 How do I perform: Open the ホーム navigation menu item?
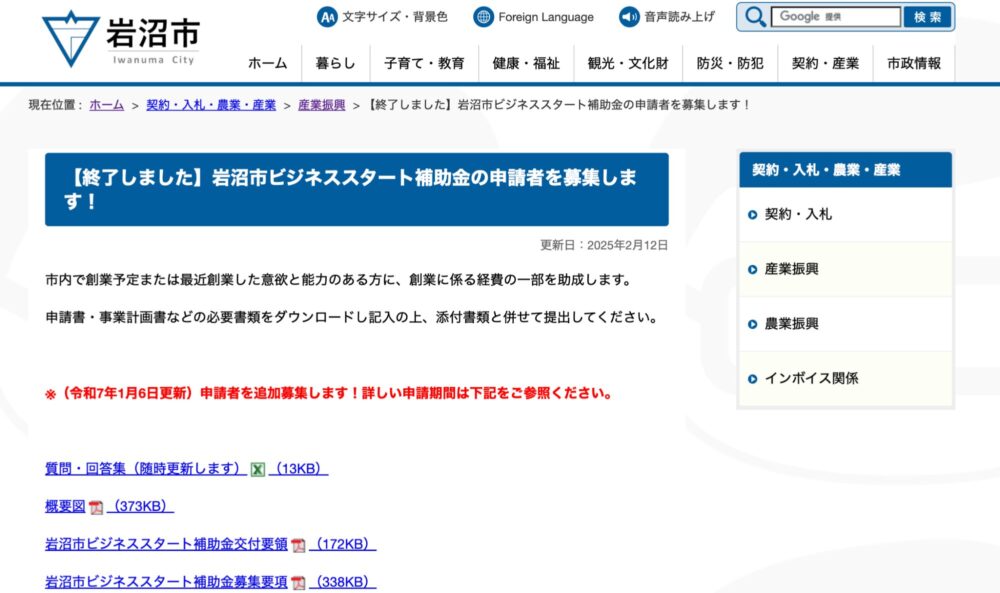coord(268,63)
